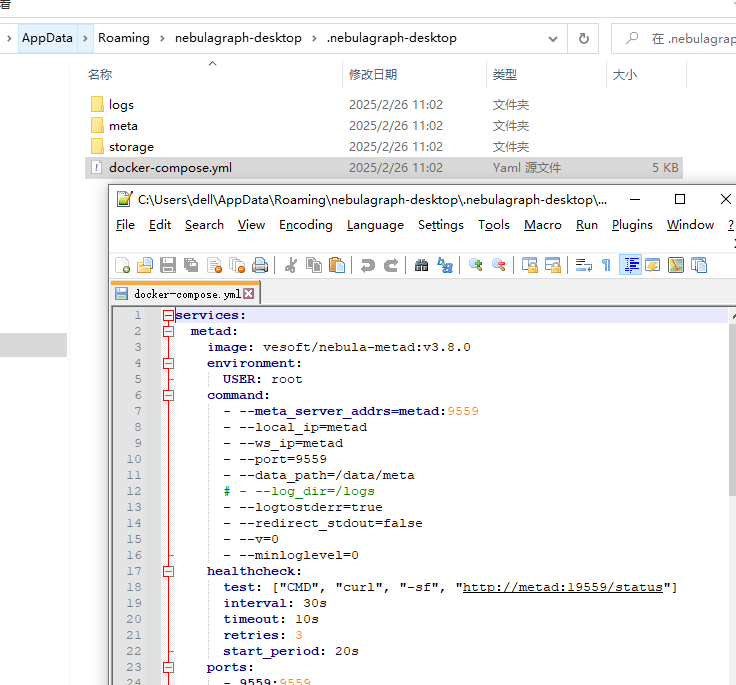Create a new document in Notepad++
736x685 pixels.
tap(123, 265)
